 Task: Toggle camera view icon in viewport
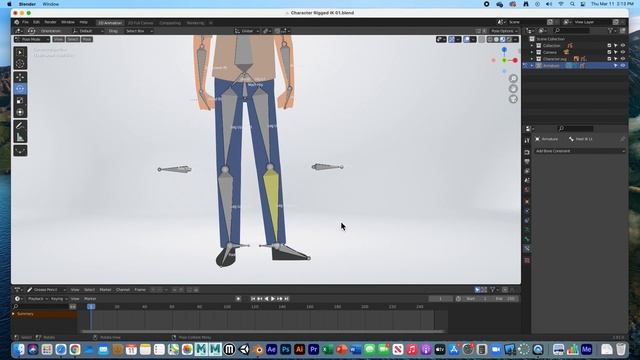(x=513, y=99)
